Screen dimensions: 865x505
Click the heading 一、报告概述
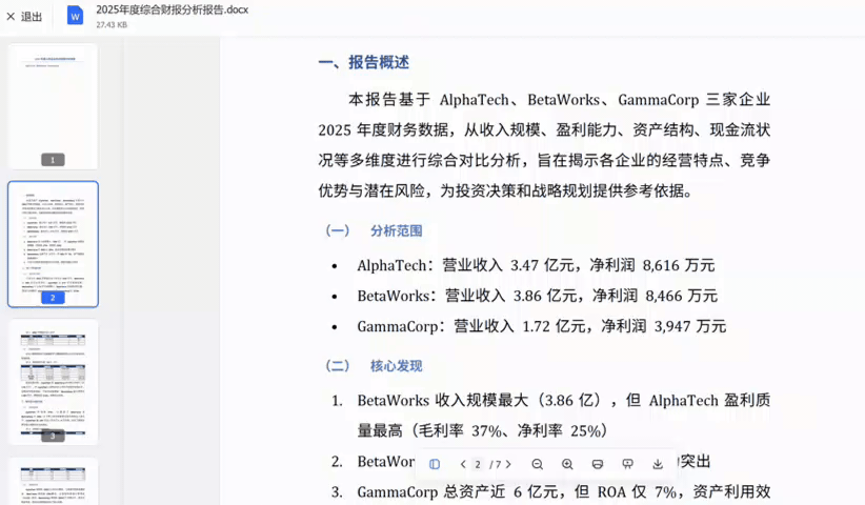click(x=364, y=62)
